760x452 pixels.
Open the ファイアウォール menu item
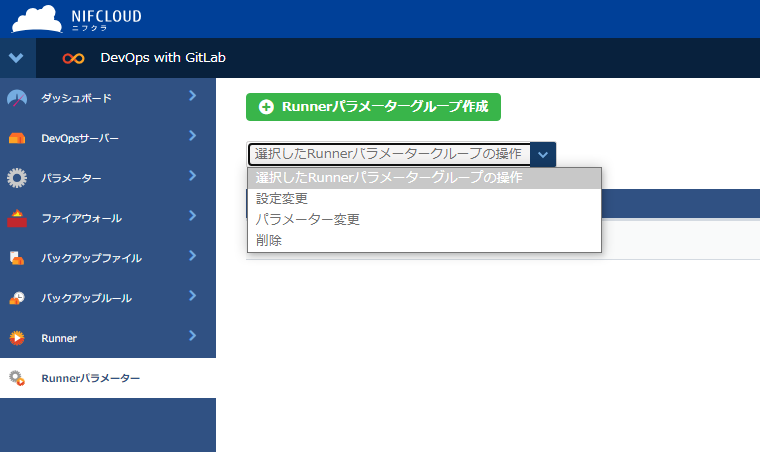(108, 218)
